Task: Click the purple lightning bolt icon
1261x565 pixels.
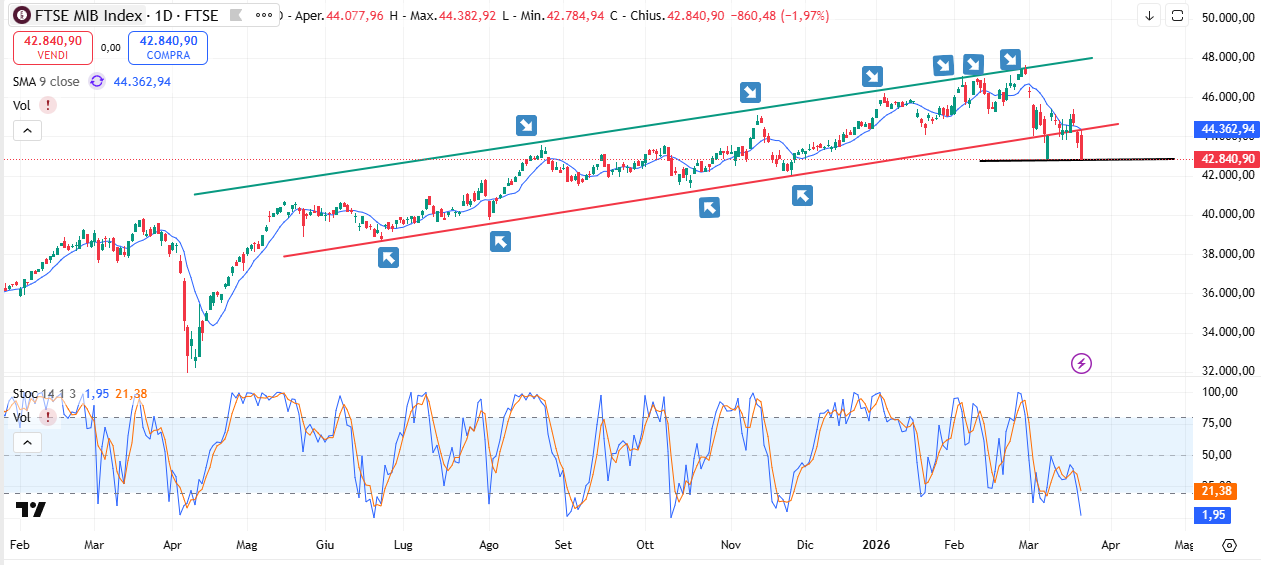Action: 1081,363
